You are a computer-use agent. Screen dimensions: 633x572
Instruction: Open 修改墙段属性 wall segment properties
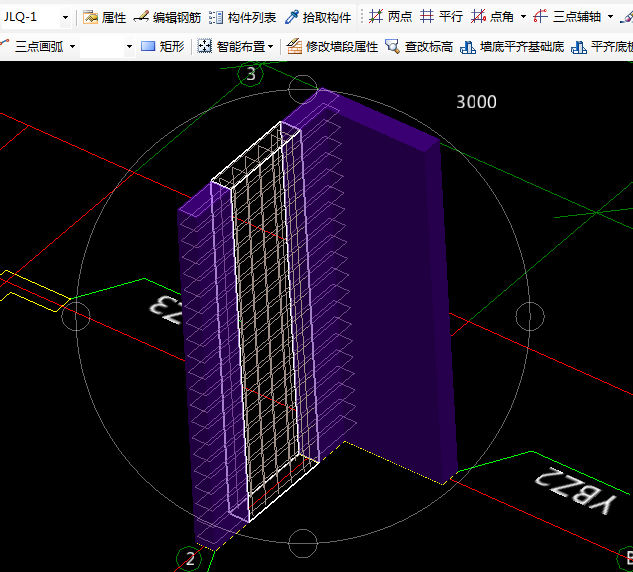coord(342,47)
